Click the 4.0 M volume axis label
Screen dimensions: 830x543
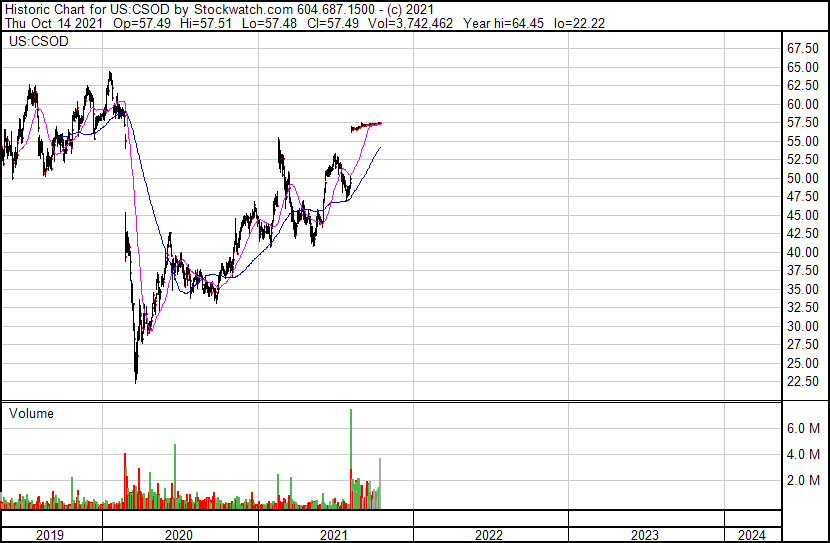(x=804, y=454)
